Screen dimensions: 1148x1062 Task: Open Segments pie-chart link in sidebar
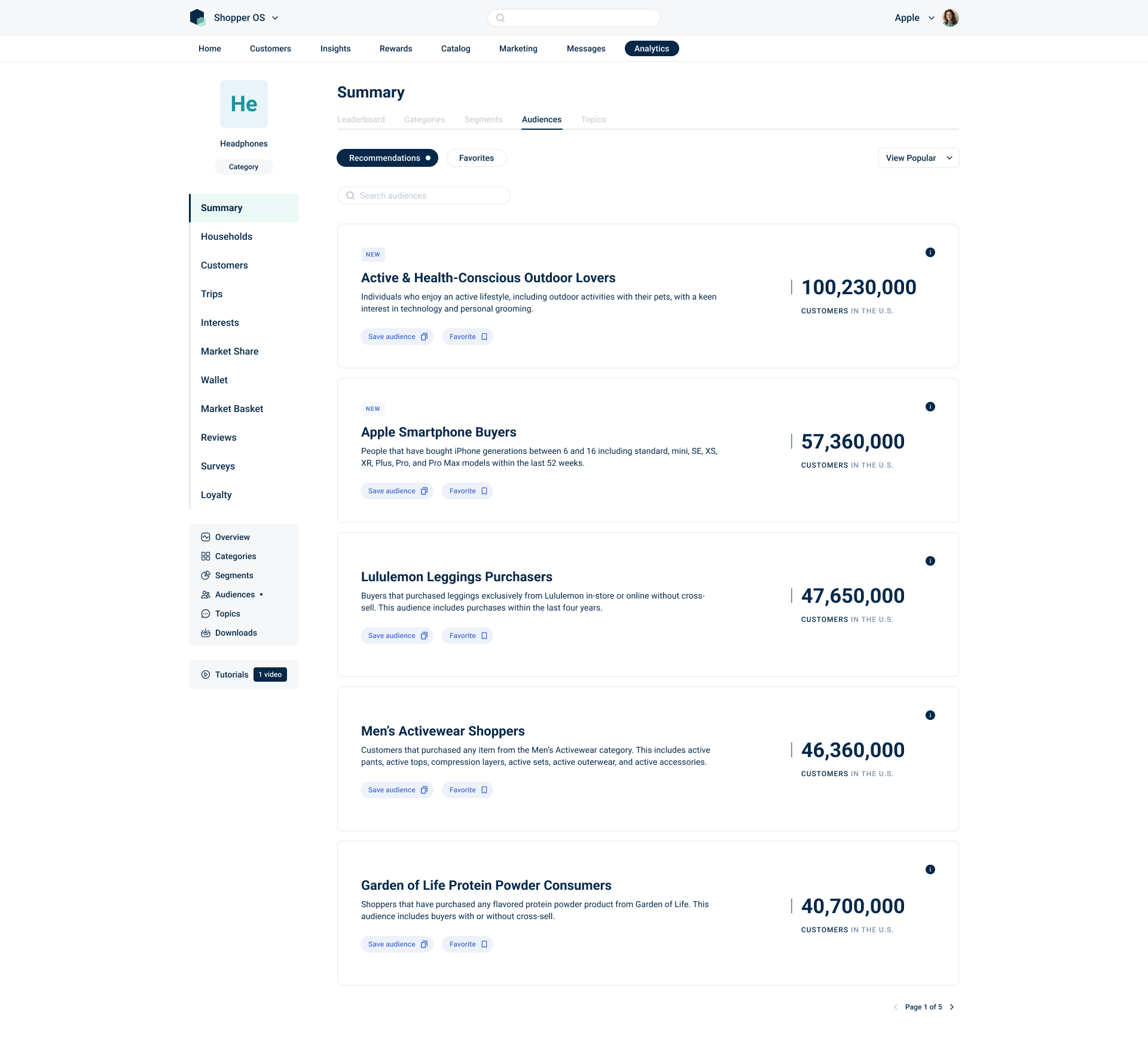click(227, 575)
